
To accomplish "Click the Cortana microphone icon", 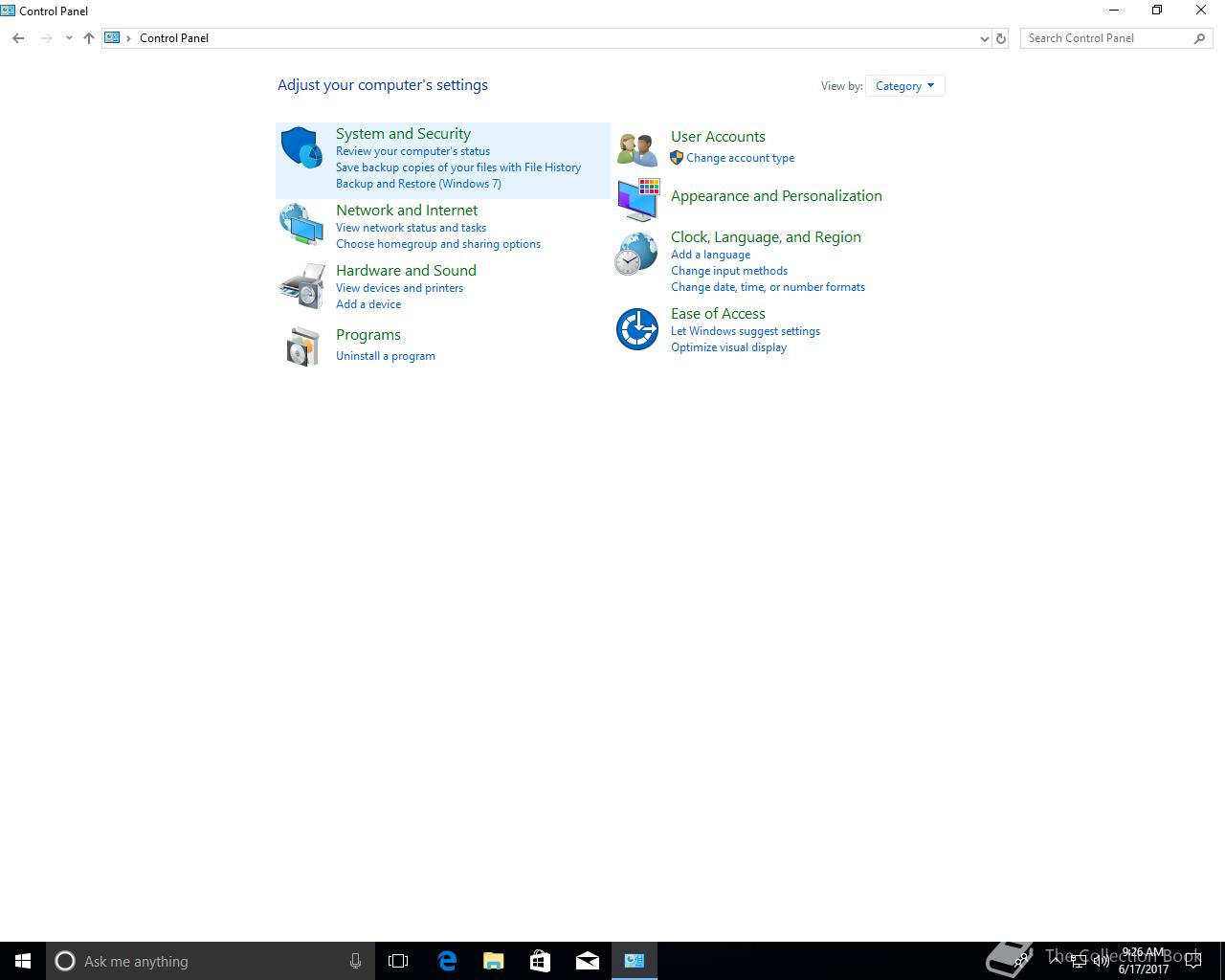I will pyautogui.click(x=355, y=961).
